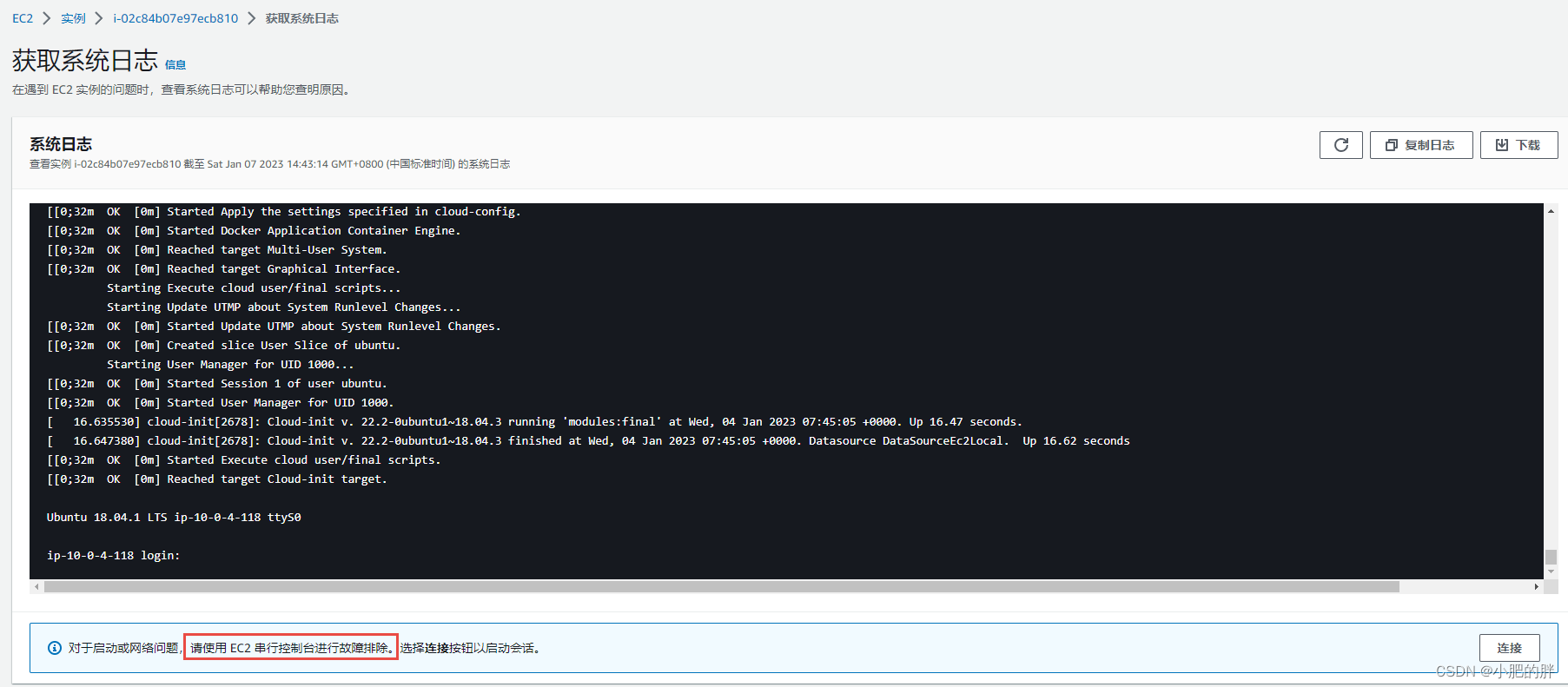Click 'Started Docker Application Container Engine' line

(254, 231)
